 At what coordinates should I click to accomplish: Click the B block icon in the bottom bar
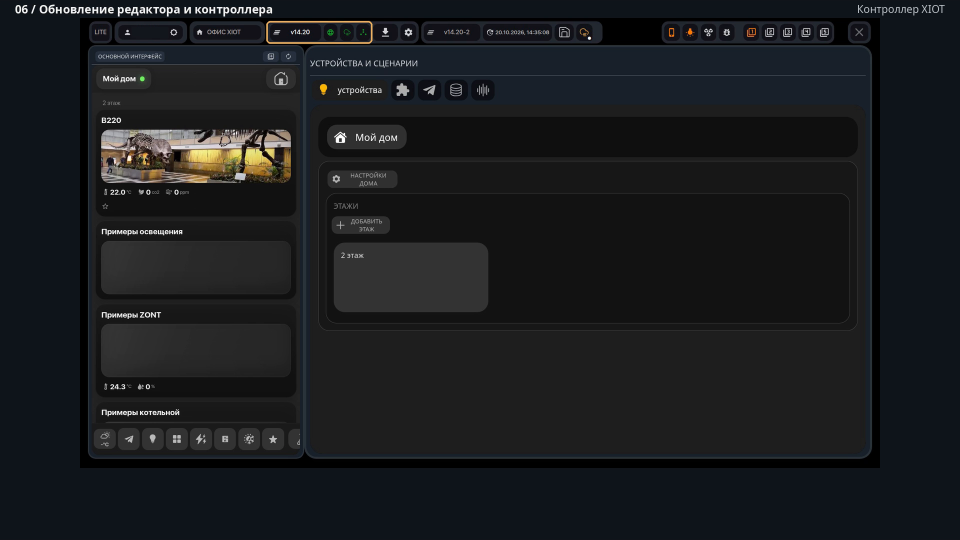(225, 439)
